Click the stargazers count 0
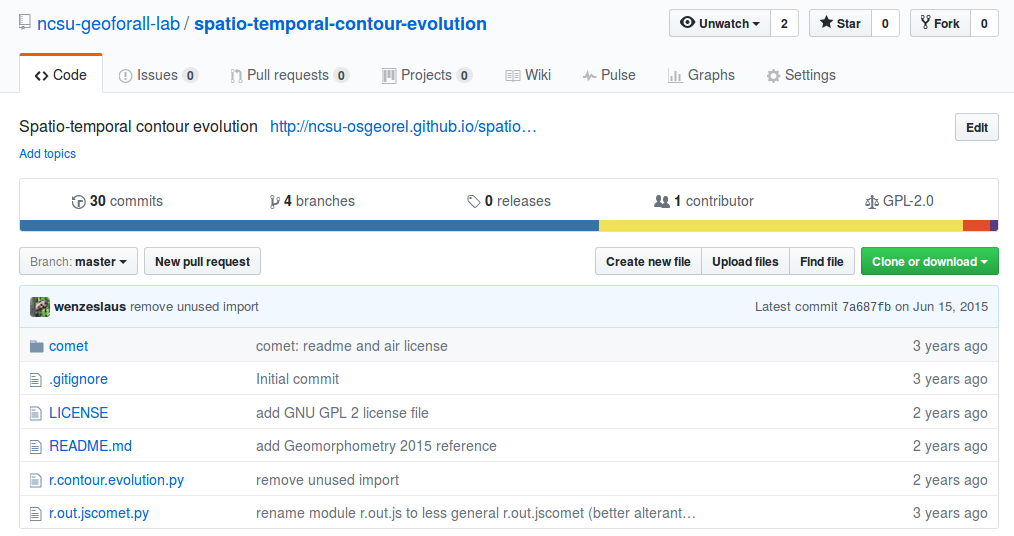 coord(885,23)
